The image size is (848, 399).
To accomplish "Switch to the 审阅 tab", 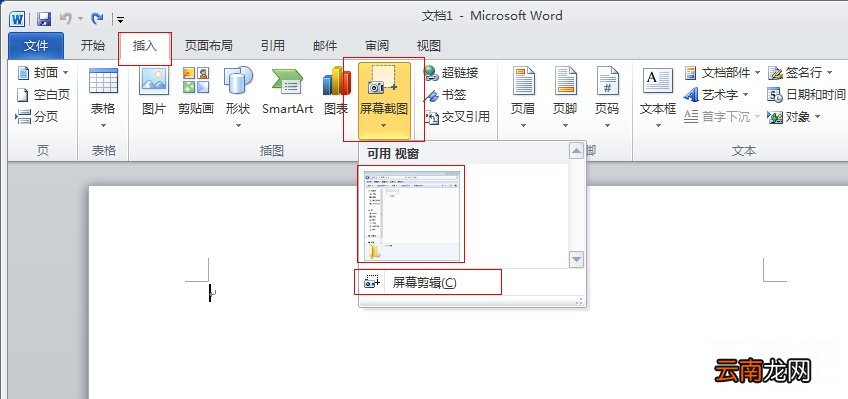I will (x=377, y=46).
